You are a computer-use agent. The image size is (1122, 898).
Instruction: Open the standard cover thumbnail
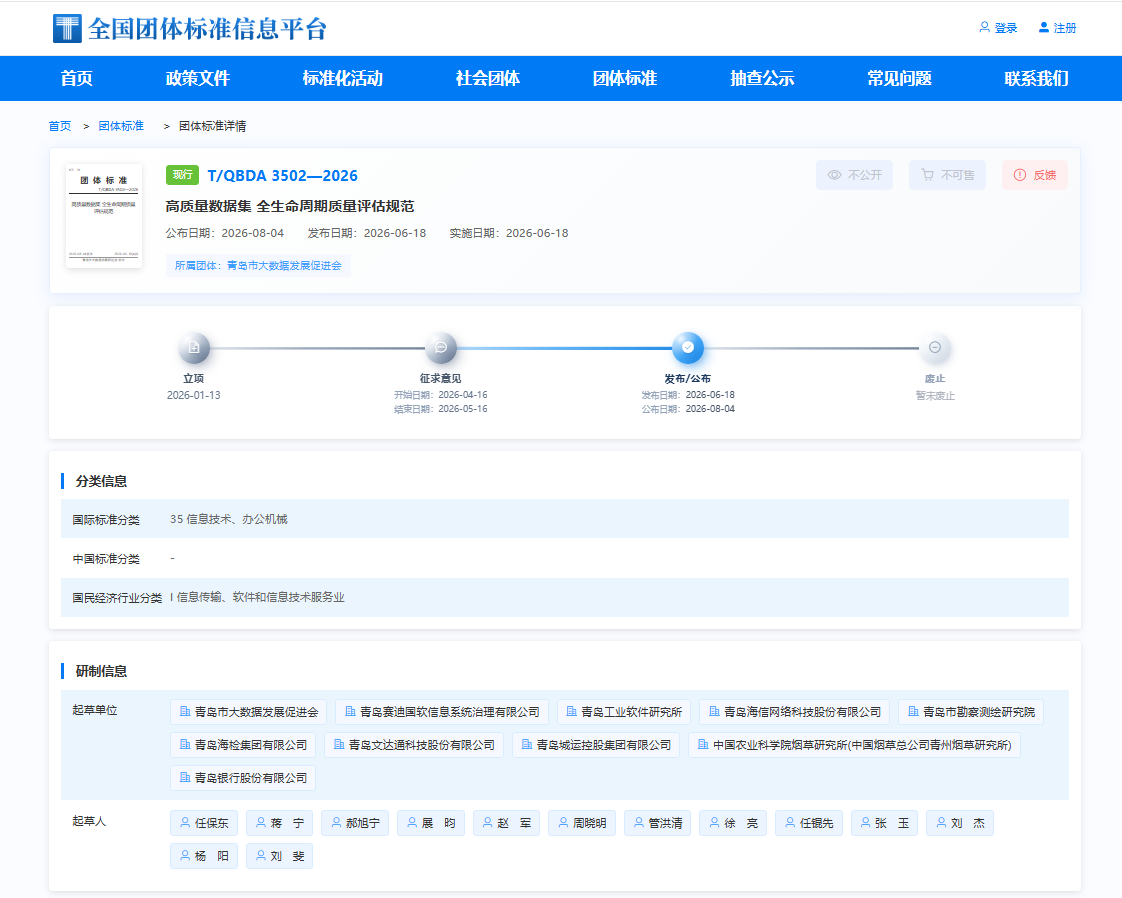(x=104, y=216)
